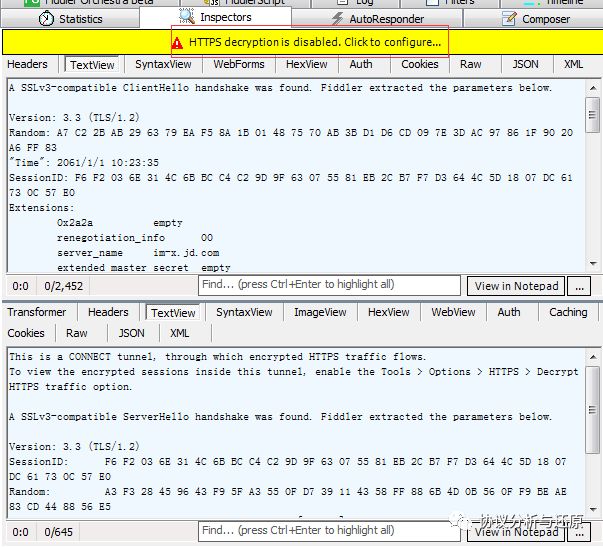Click request pane View in Notepad button
This screenshot has height=548, width=603.
pos(516,286)
